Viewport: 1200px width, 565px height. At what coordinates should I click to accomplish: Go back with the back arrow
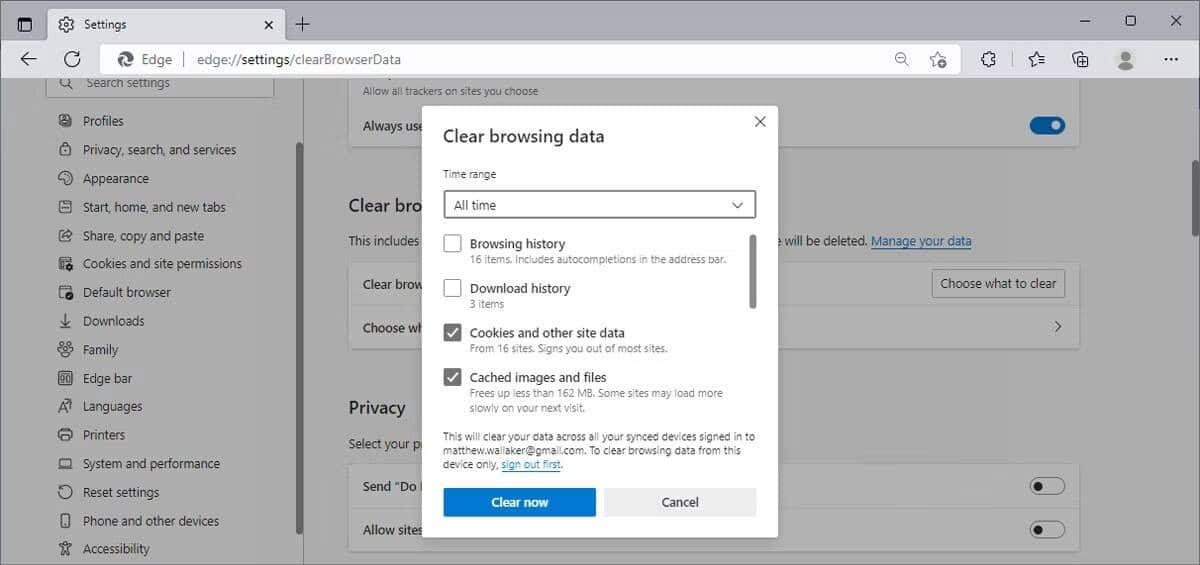[28, 59]
